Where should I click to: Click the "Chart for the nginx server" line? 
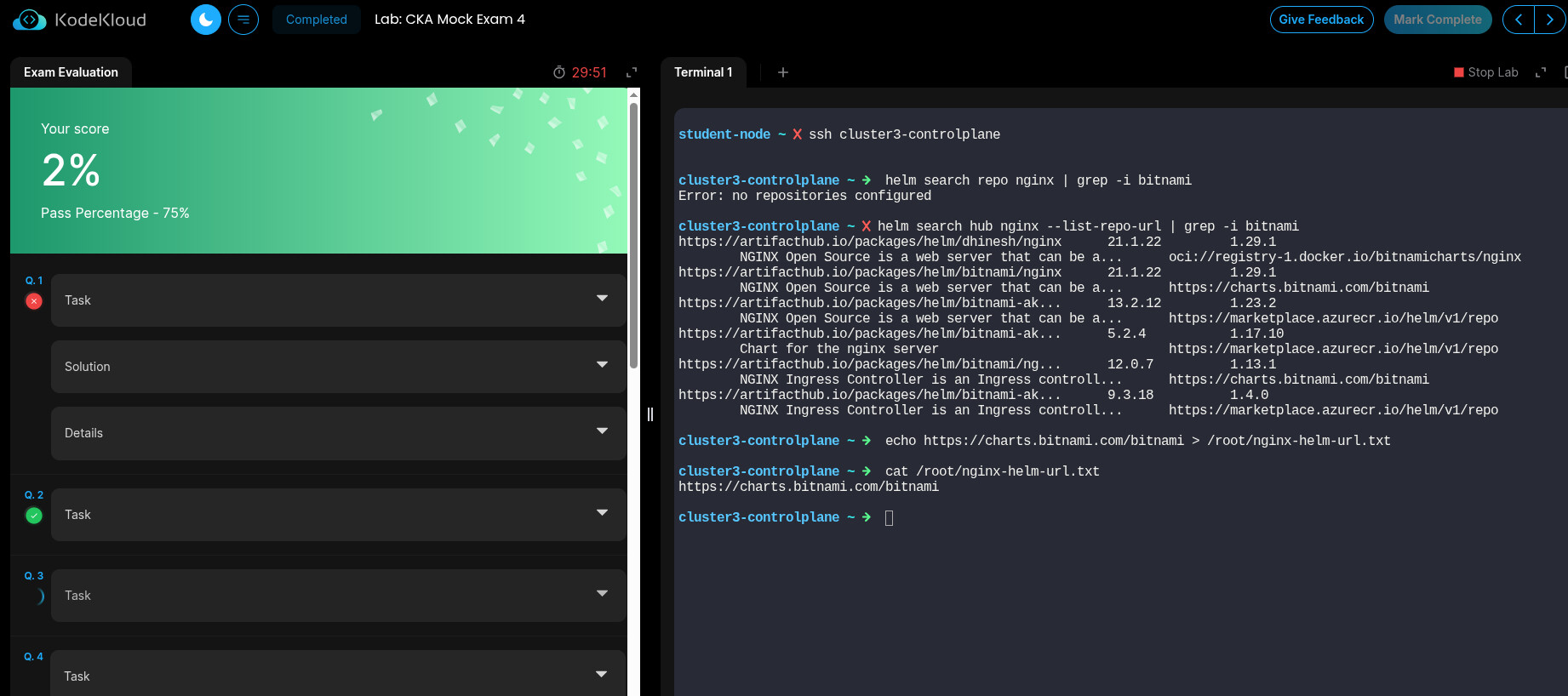839,349
